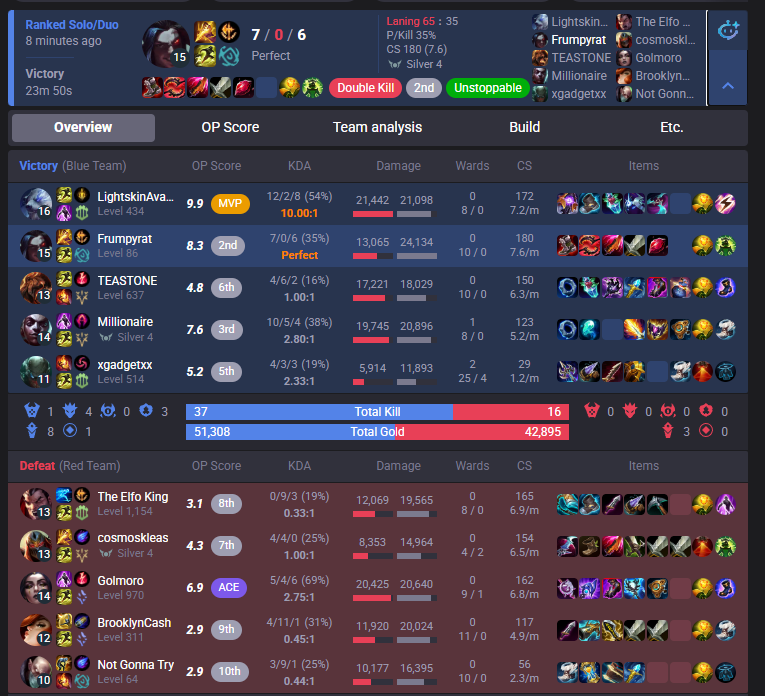Open TEASTONE profile in Blue Team table
765x696 pixels.
coord(127,280)
